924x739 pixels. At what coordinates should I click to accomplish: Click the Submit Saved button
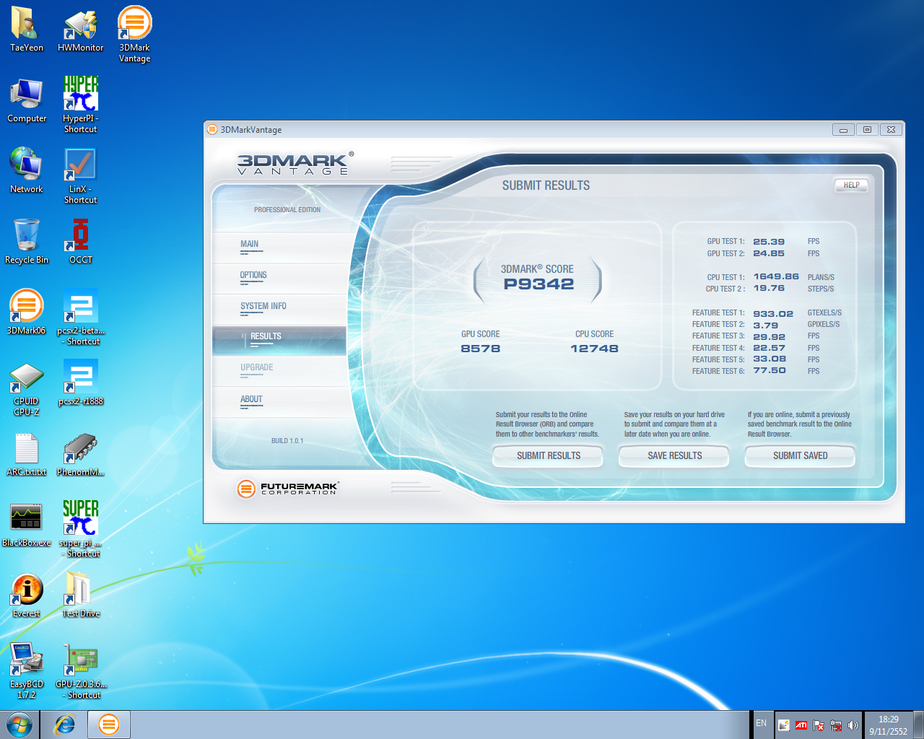click(x=800, y=456)
